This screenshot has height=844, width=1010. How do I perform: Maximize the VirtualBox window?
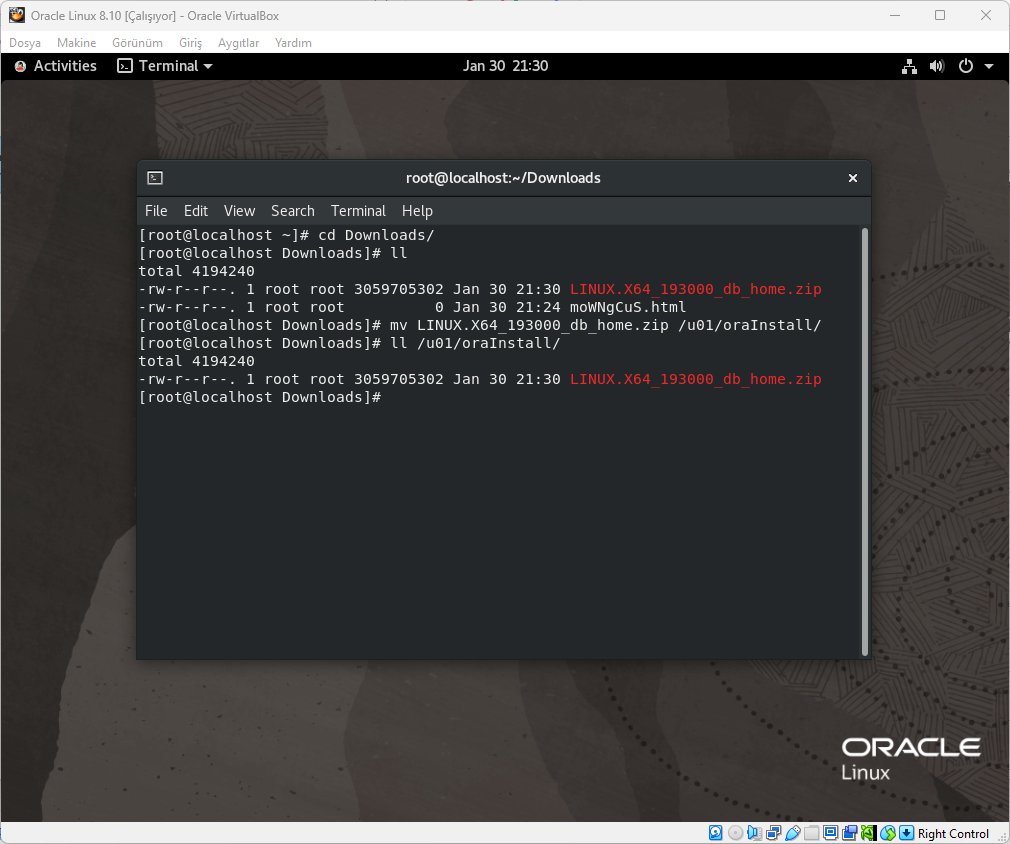[x=940, y=15]
